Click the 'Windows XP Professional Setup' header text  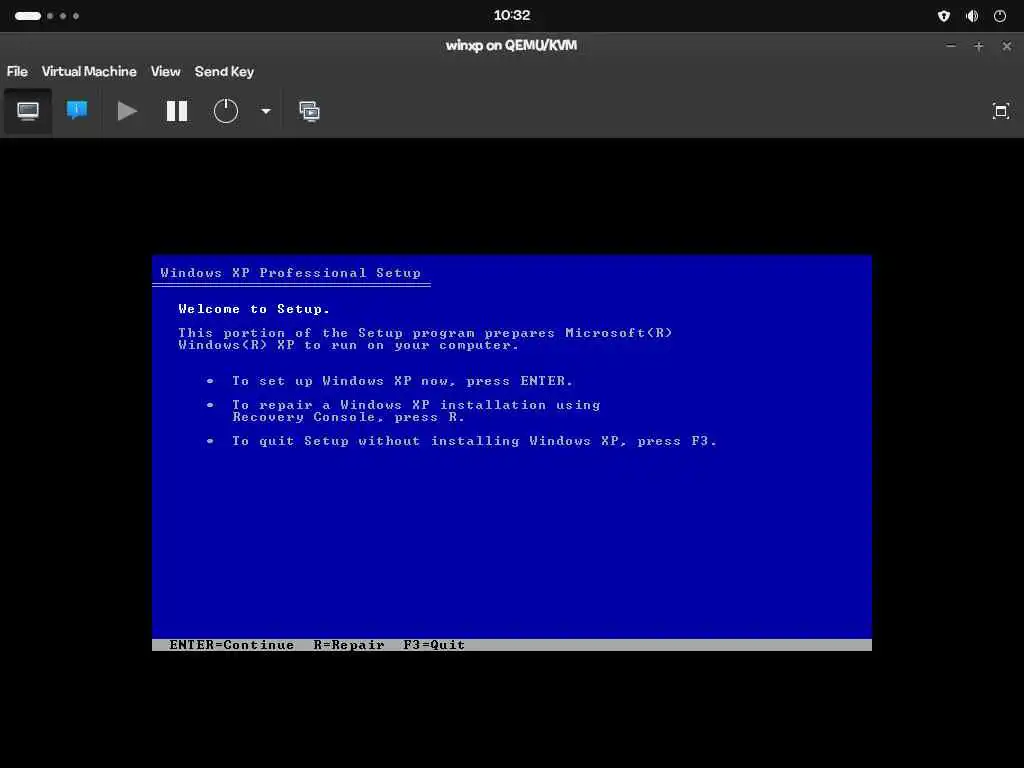(291, 273)
